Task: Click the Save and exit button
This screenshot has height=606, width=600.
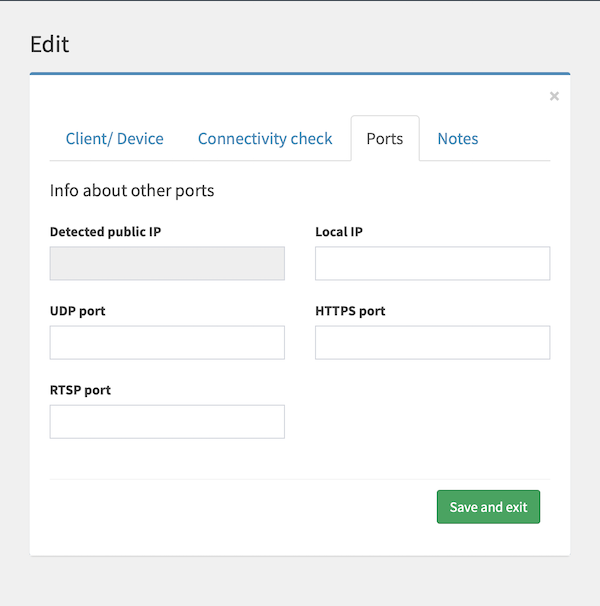Action: point(488,507)
